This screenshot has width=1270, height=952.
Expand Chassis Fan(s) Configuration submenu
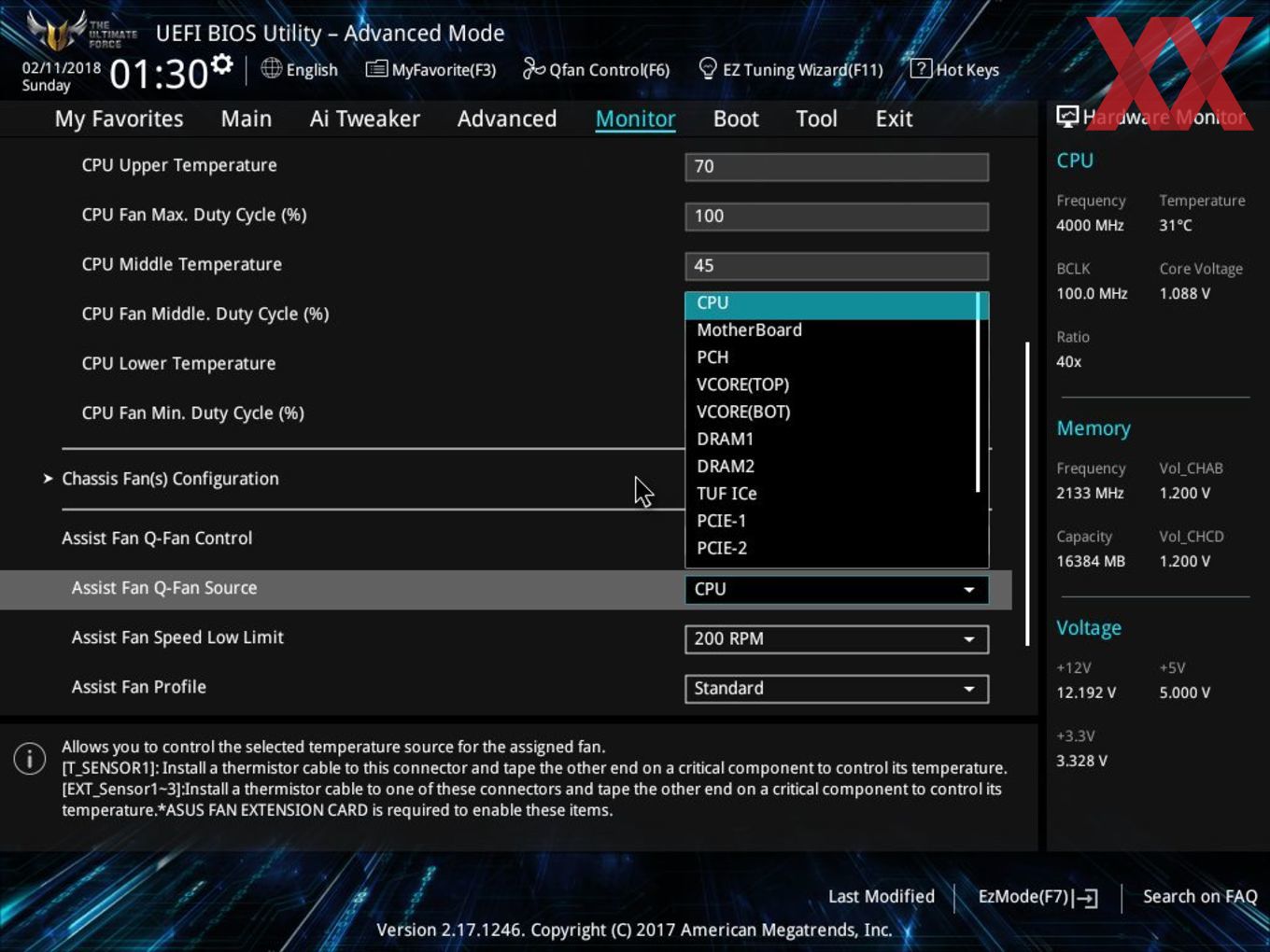pos(170,478)
